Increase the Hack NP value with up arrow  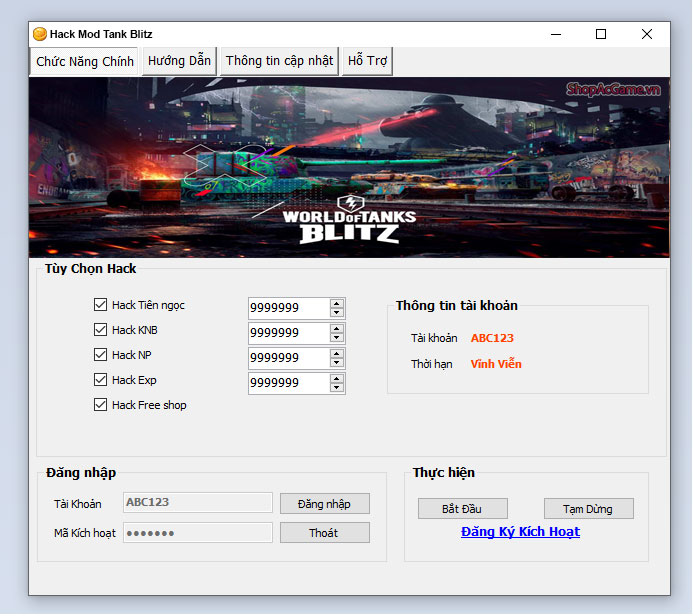(337, 354)
